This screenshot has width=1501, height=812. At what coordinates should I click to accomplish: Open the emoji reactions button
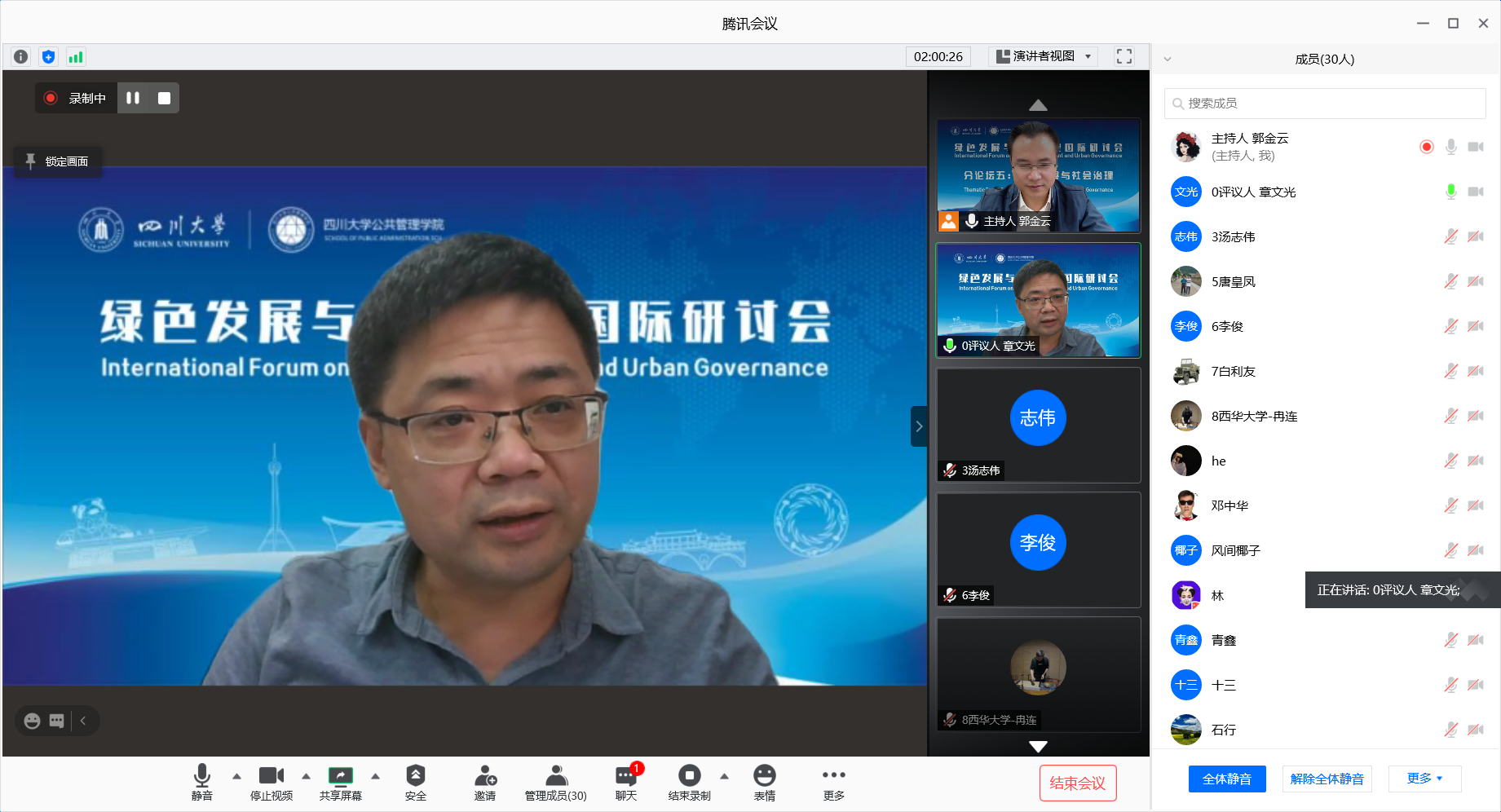(764, 782)
